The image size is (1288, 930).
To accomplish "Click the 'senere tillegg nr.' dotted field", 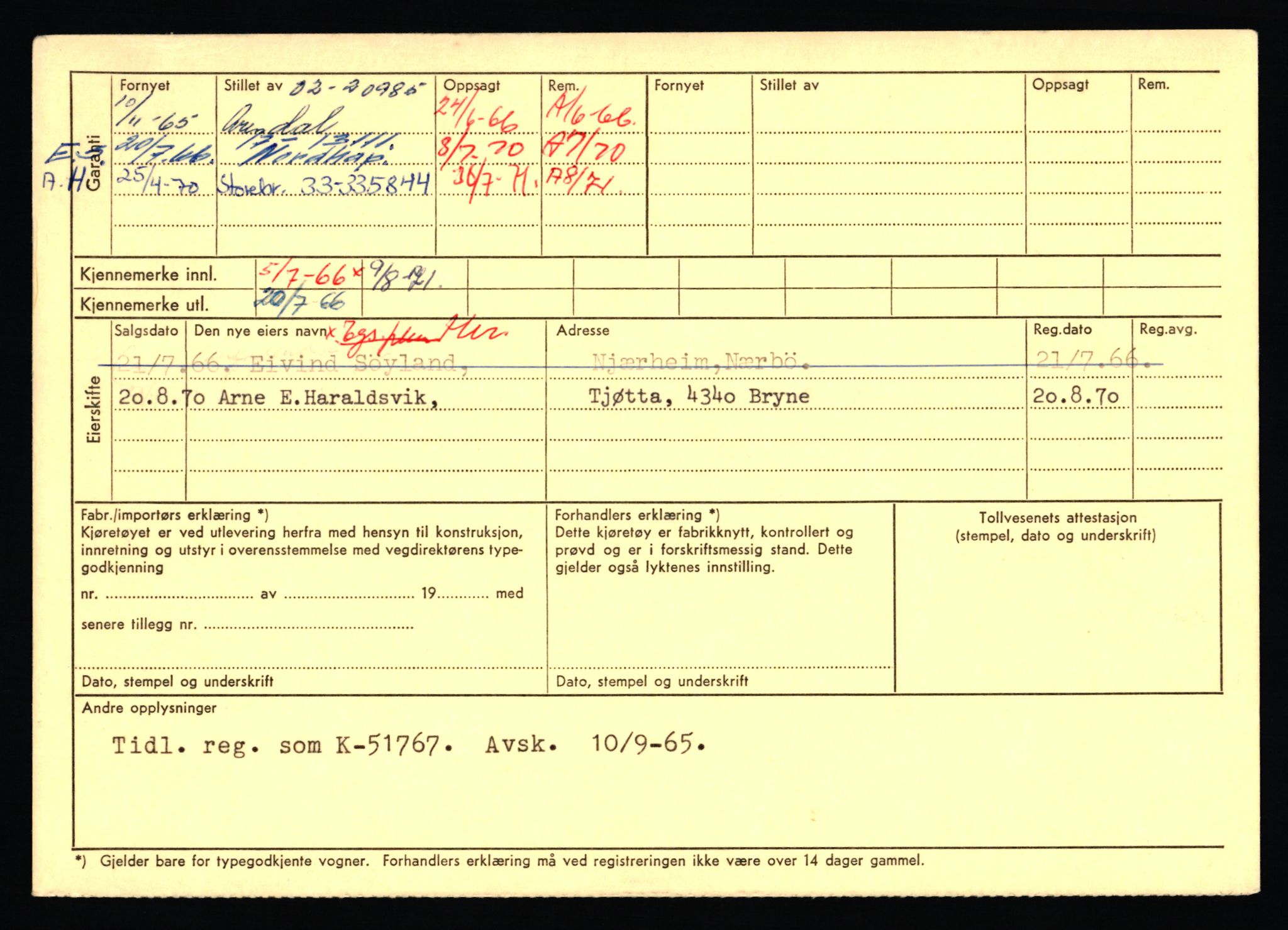I will [x=309, y=626].
